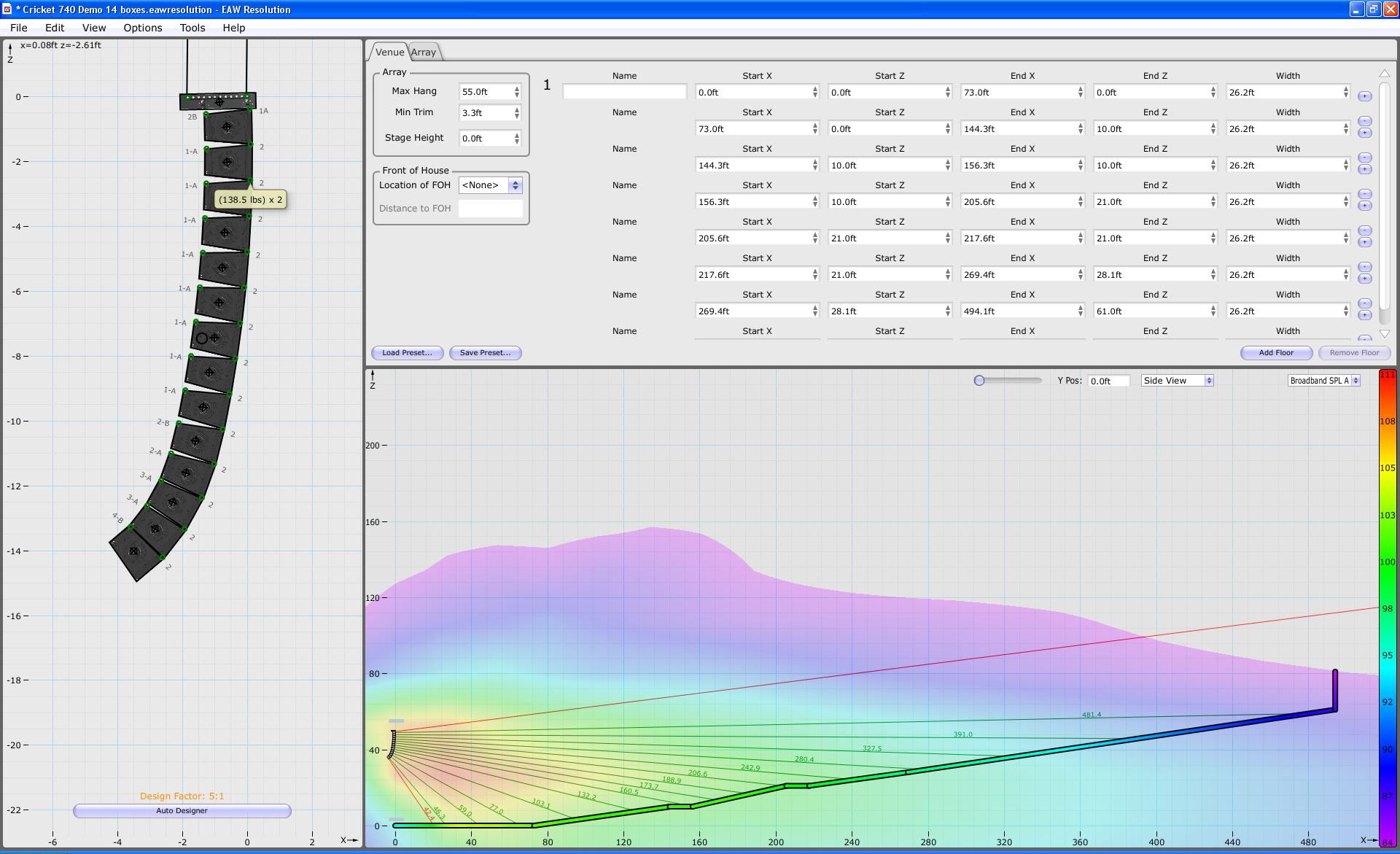Click the plus button on the Start X 73.0ft row
Screen dimensions: 1400x854
pos(1364,133)
